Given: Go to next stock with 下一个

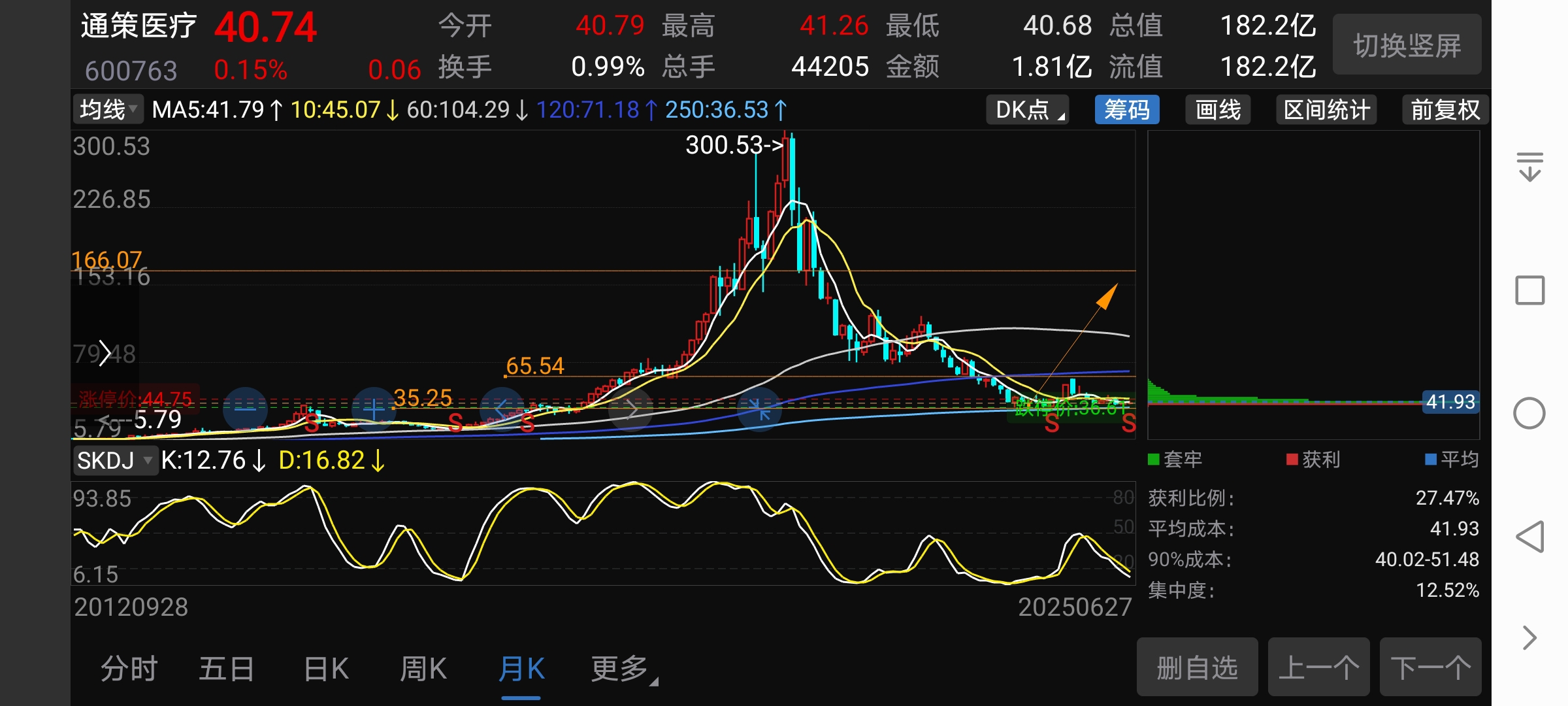Looking at the screenshot, I should coord(1431,667).
